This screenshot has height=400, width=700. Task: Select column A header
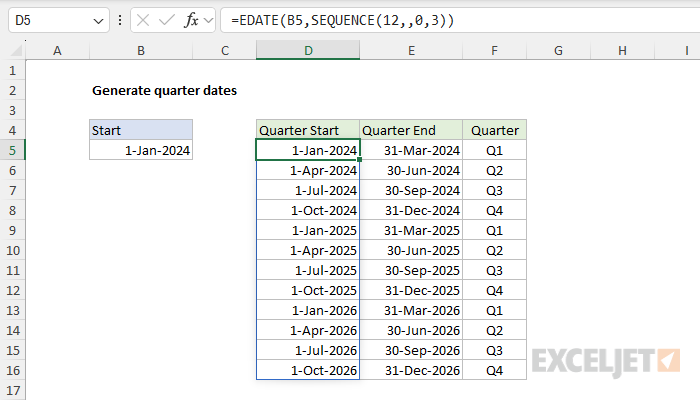point(58,50)
